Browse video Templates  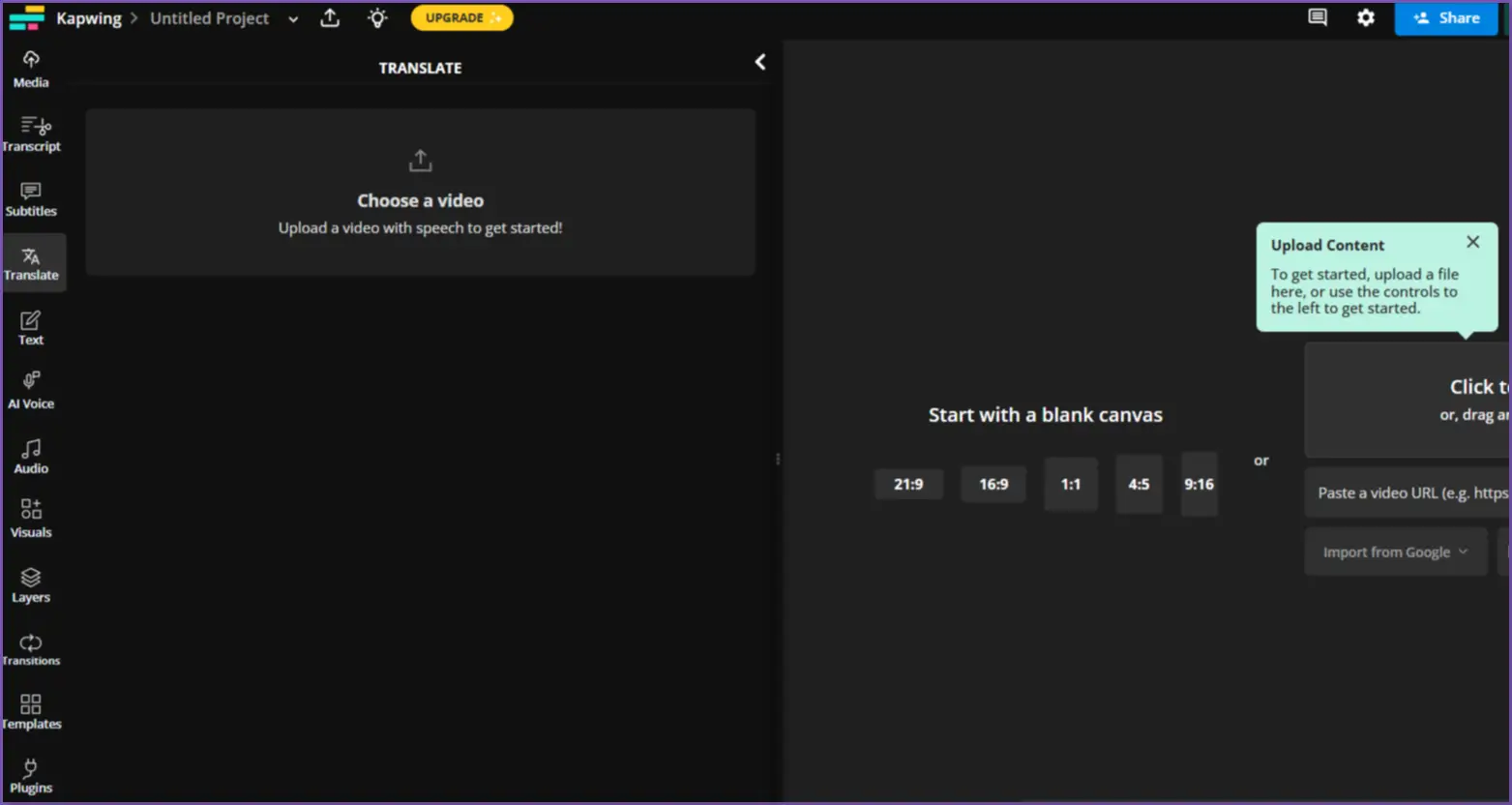(30, 712)
